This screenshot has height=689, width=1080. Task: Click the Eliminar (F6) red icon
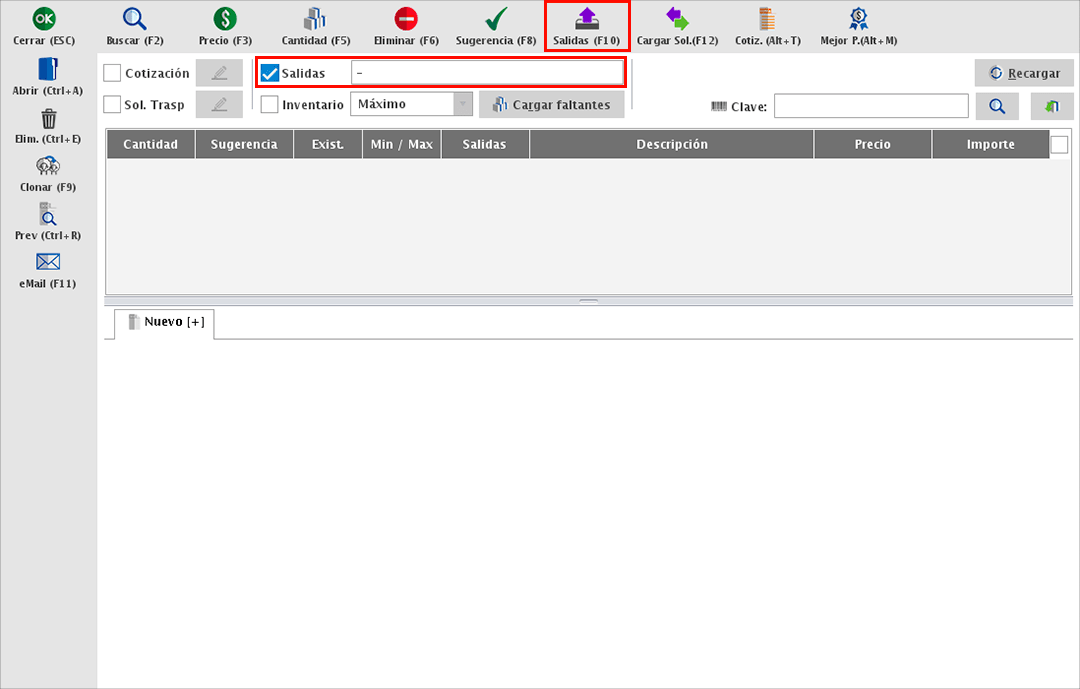[406, 19]
